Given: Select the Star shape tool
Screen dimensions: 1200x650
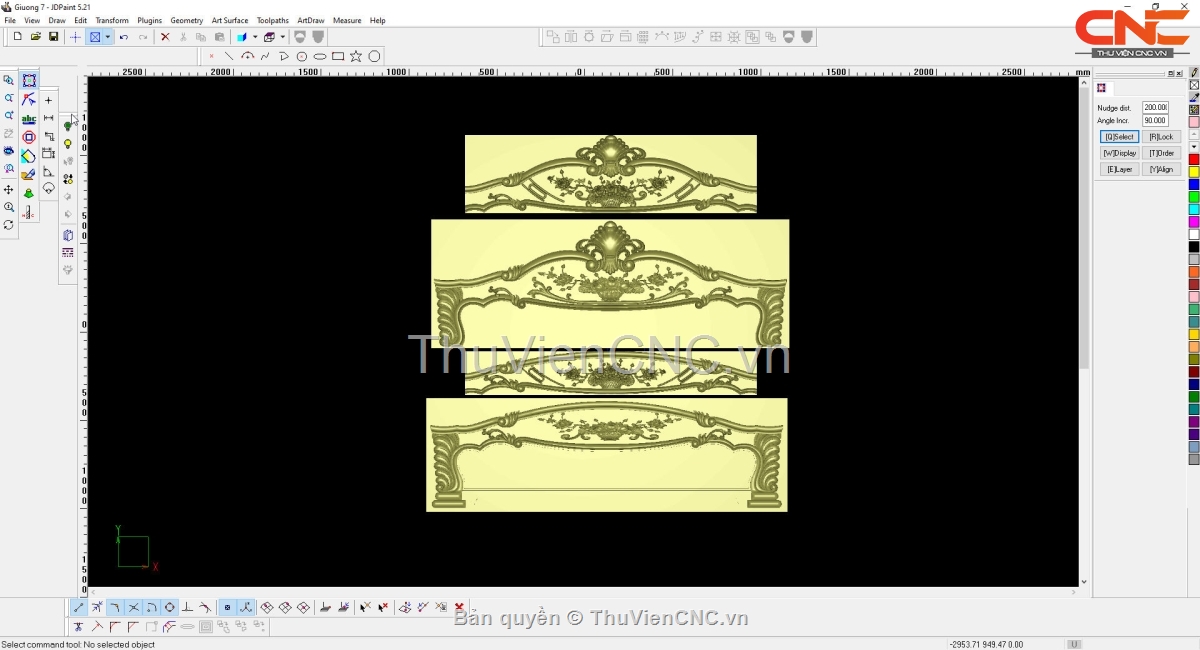Looking at the screenshot, I should click(x=356, y=56).
